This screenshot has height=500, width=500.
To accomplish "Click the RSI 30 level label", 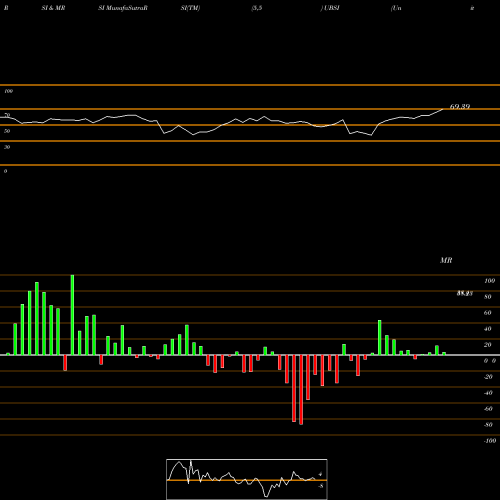I will point(7,147).
